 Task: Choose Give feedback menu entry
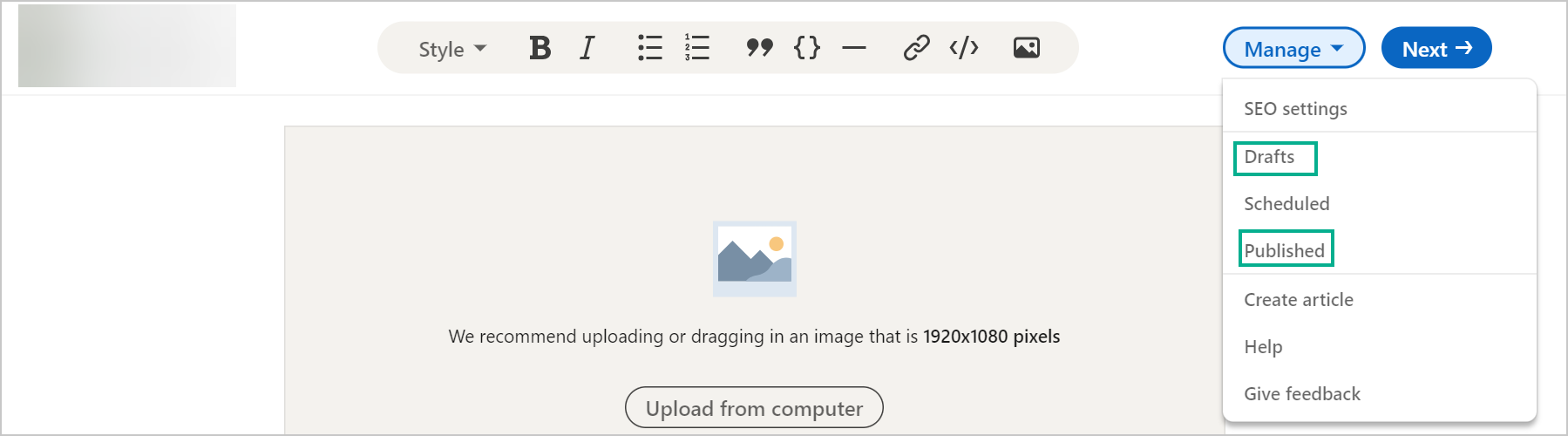point(1379,394)
